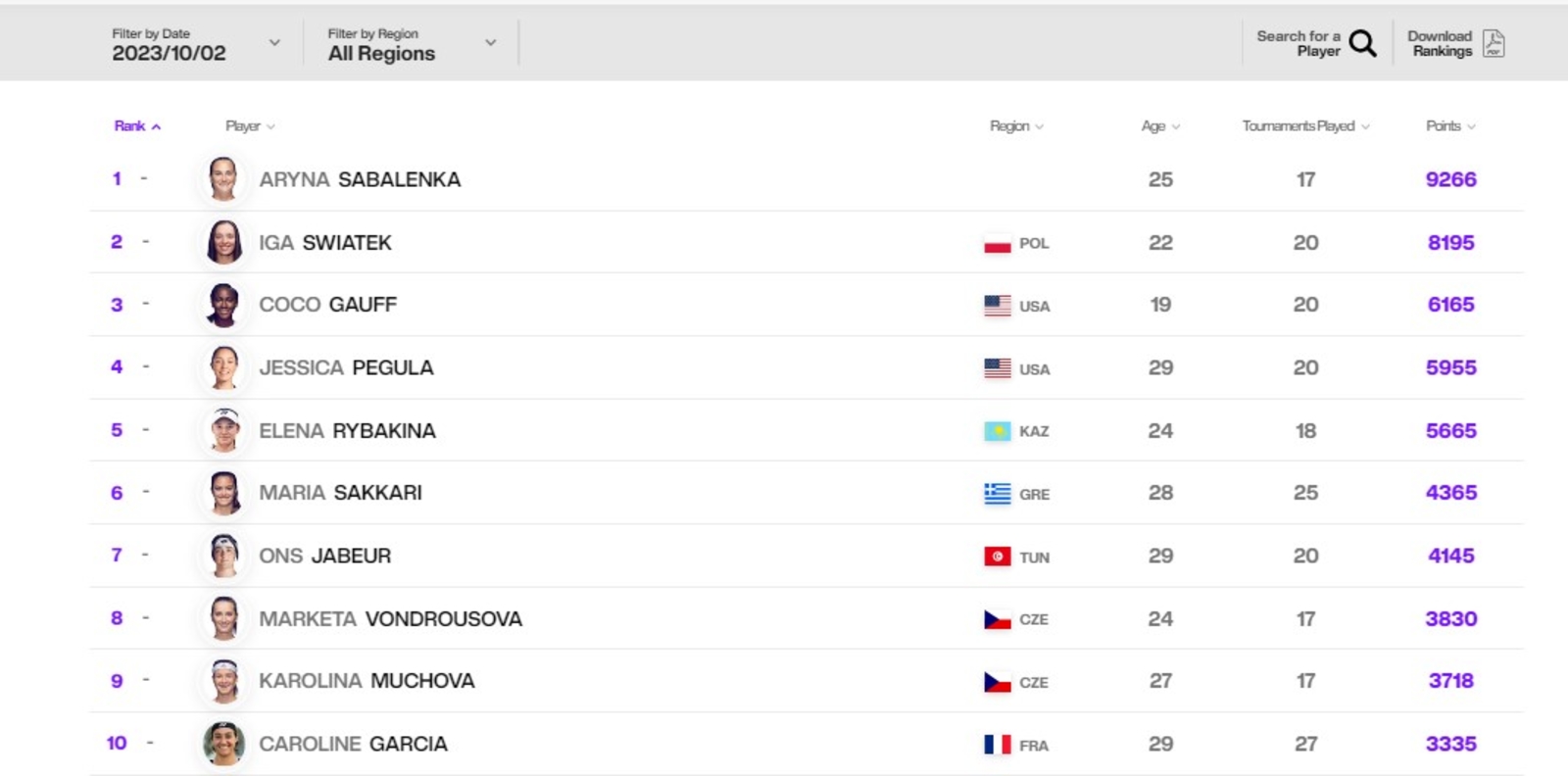Click the Download Rankings PDF icon
The width and height of the screenshot is (1568, 776).
pos(1494,43)
